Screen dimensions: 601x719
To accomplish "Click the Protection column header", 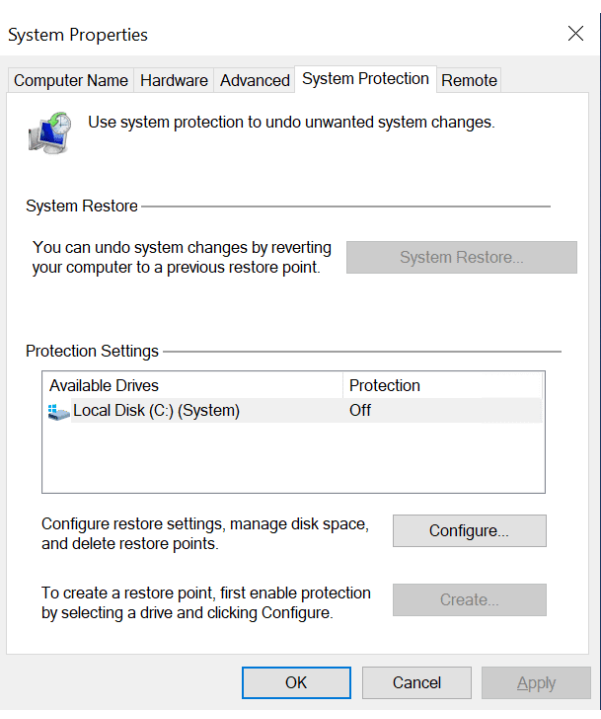I will tap(385, 386).
